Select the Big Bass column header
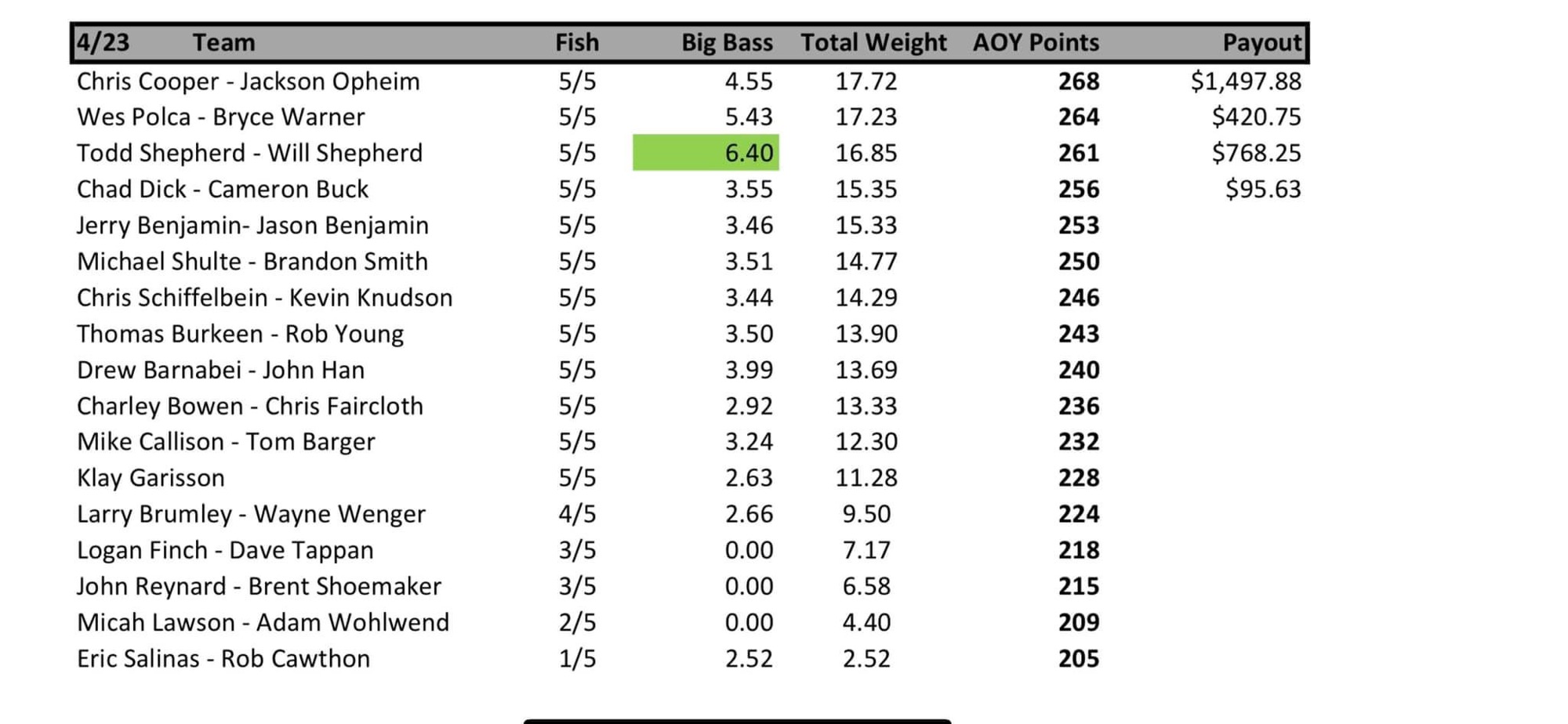1568x724 pixels. tap(726, 42)
